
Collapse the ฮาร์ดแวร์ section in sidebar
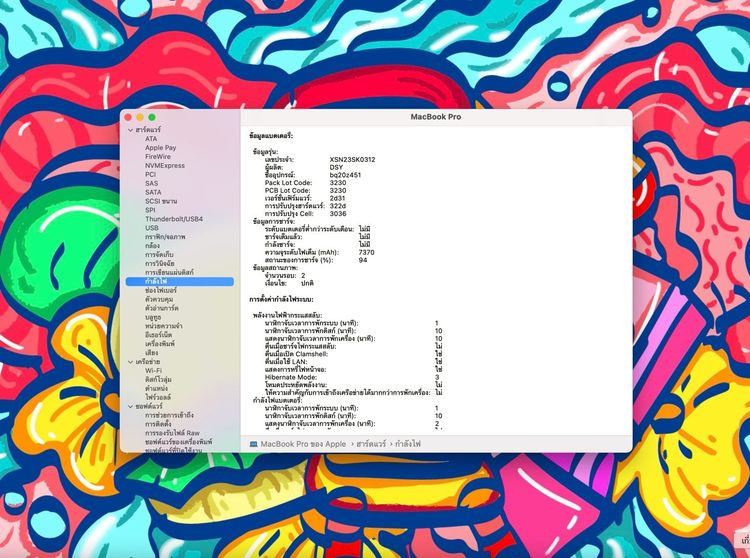tap(129, 130)
